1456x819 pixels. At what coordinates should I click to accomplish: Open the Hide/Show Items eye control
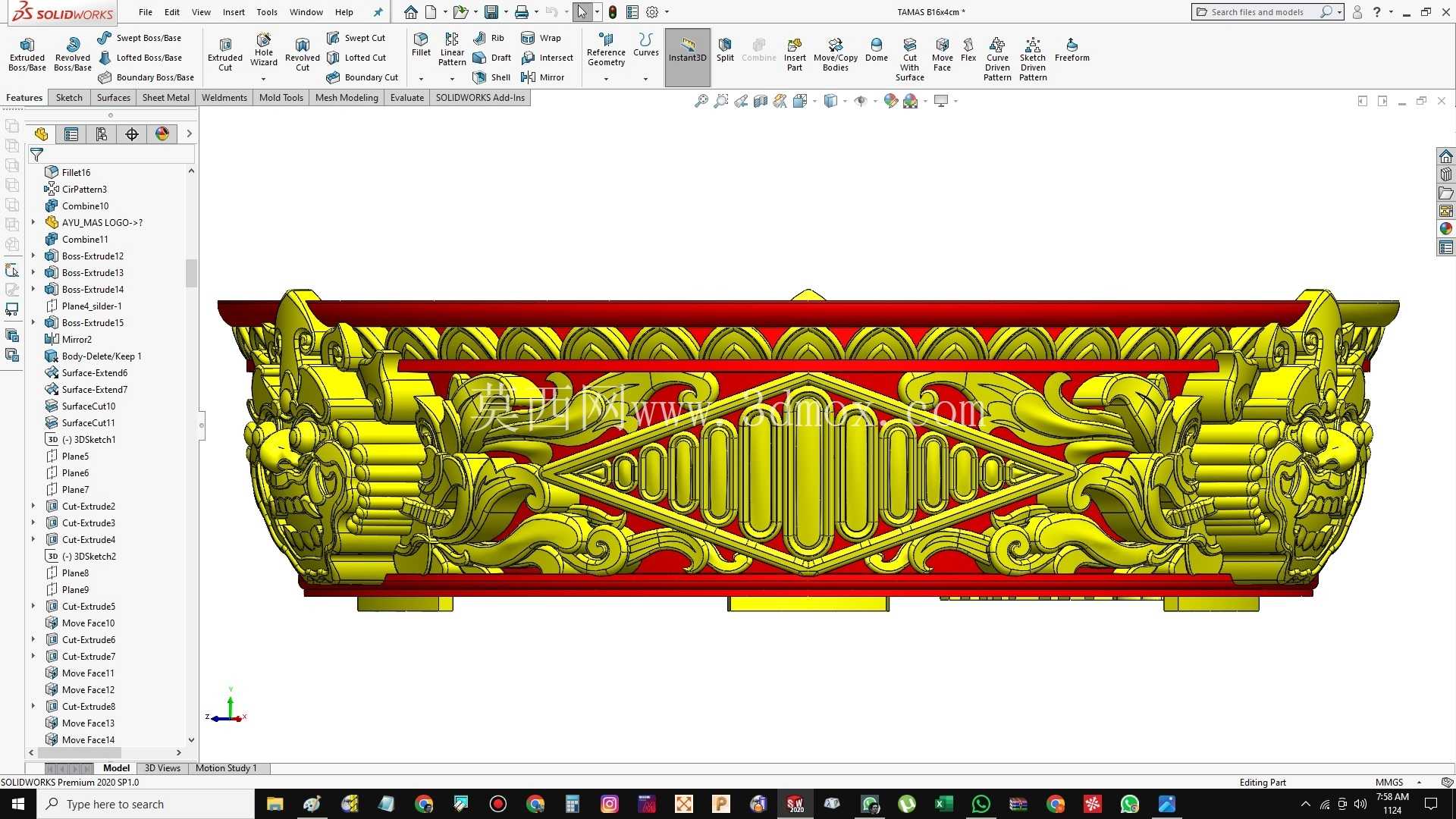click(860, 101)
